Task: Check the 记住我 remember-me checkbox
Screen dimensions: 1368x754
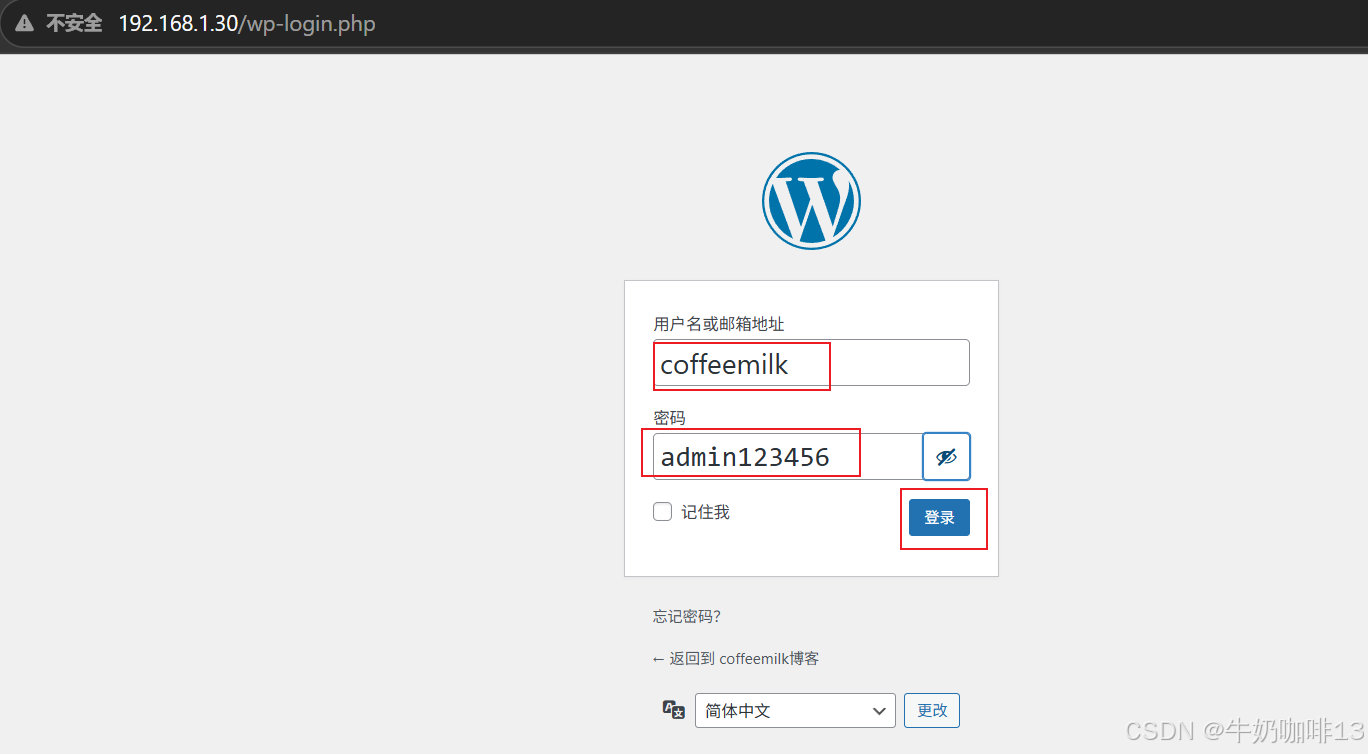Action: click(x=662, y=512)
